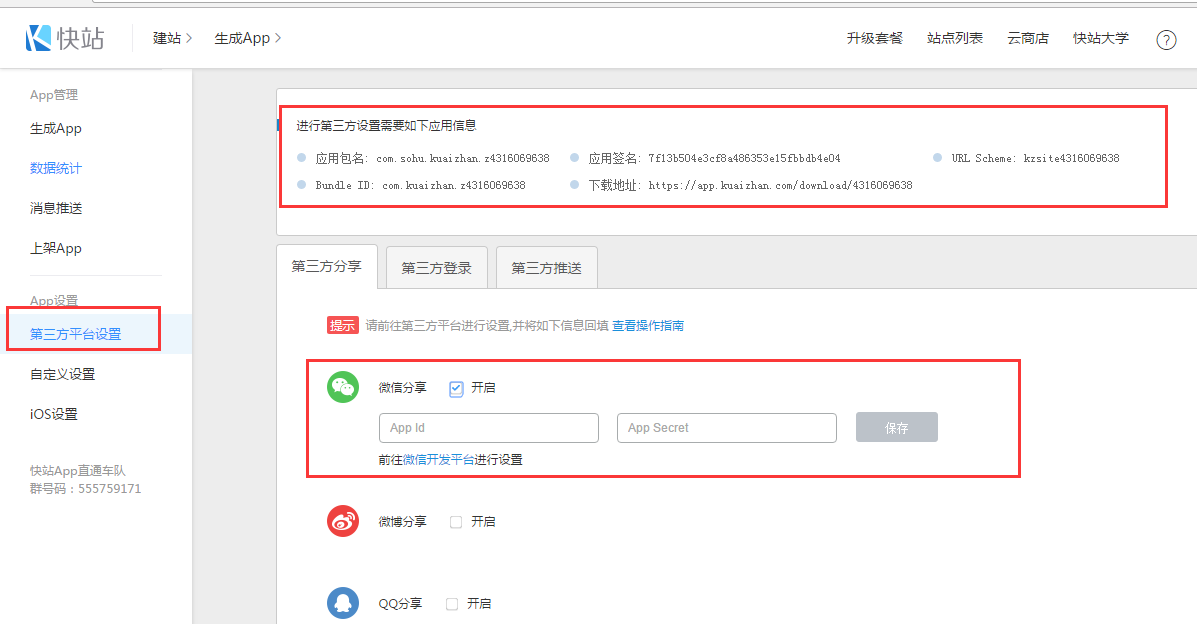
Task: Expand the 生成App breadcrumb menu
Action: 247,38
